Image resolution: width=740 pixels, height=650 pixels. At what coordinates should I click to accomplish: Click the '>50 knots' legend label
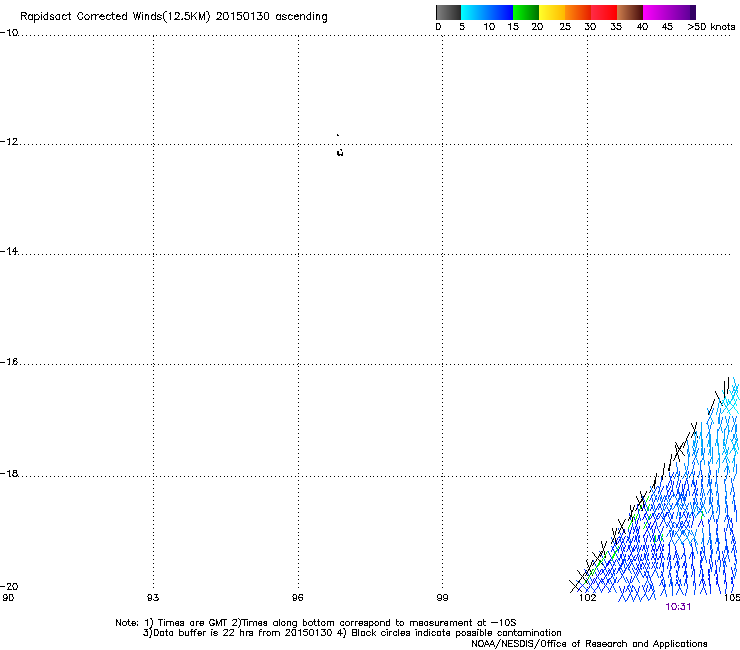(x=711, y=27)
